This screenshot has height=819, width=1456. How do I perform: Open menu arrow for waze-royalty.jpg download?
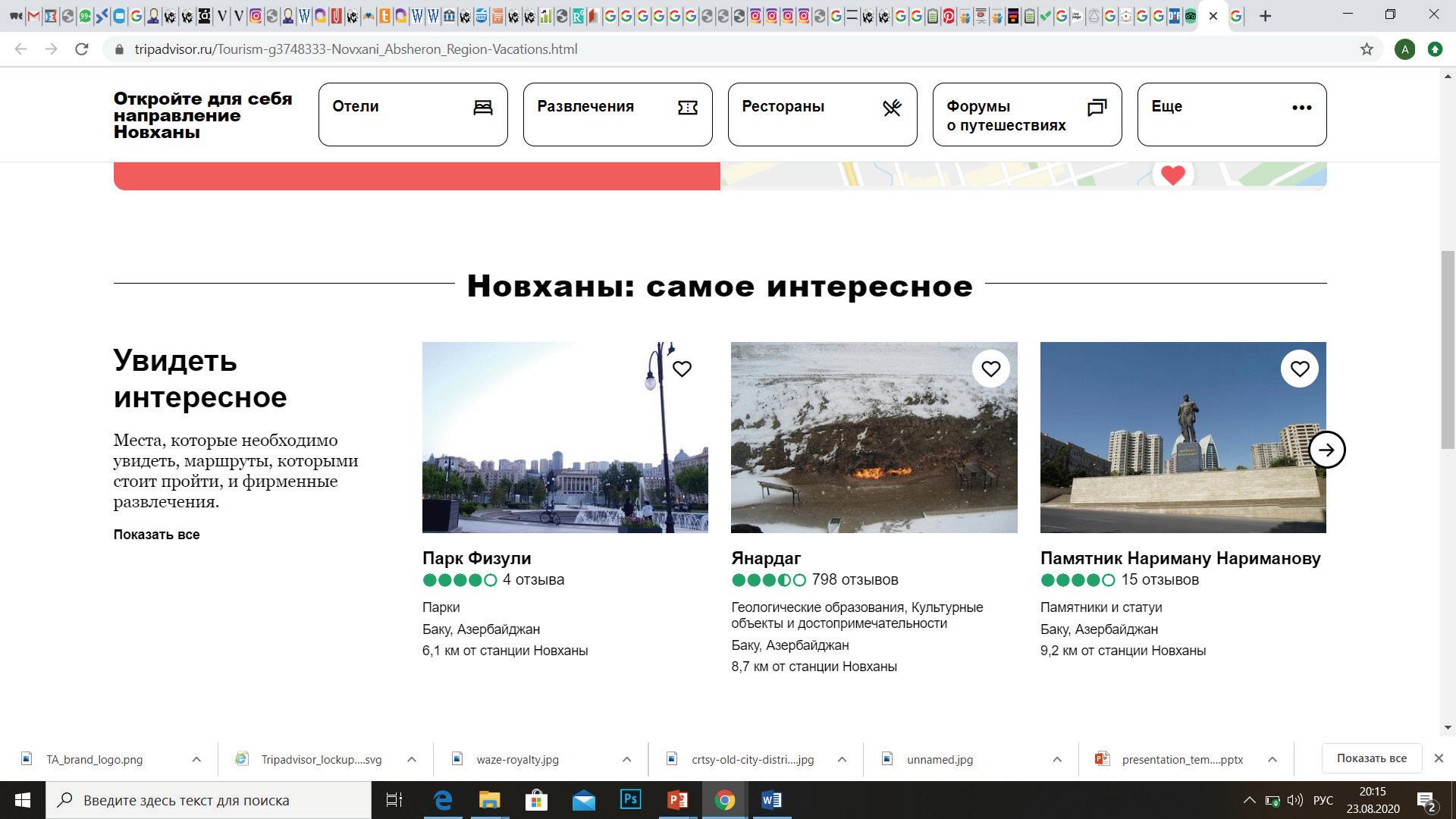coord(626,759)
